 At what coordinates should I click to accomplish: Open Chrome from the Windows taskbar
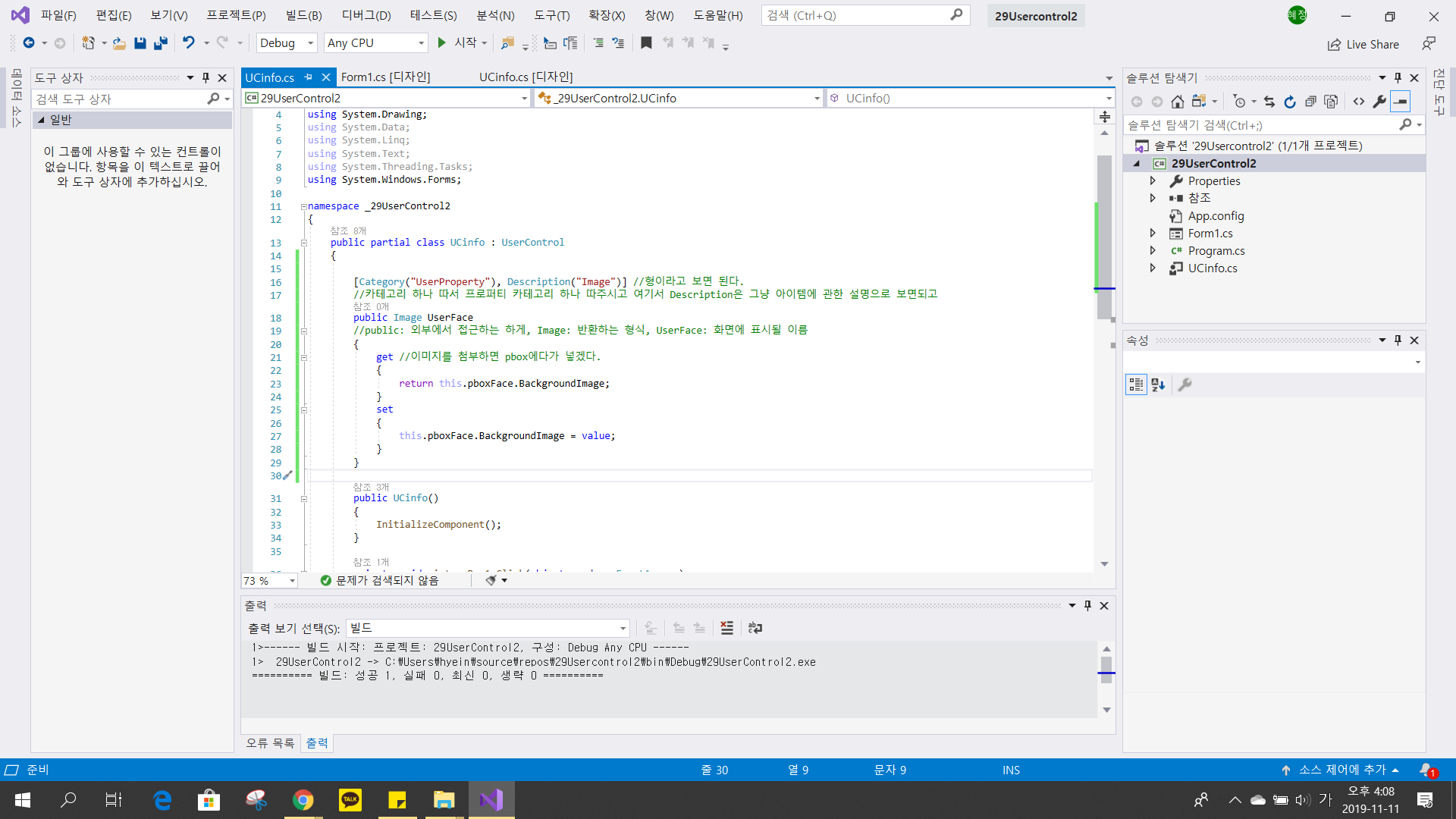[x=303, y=800]
